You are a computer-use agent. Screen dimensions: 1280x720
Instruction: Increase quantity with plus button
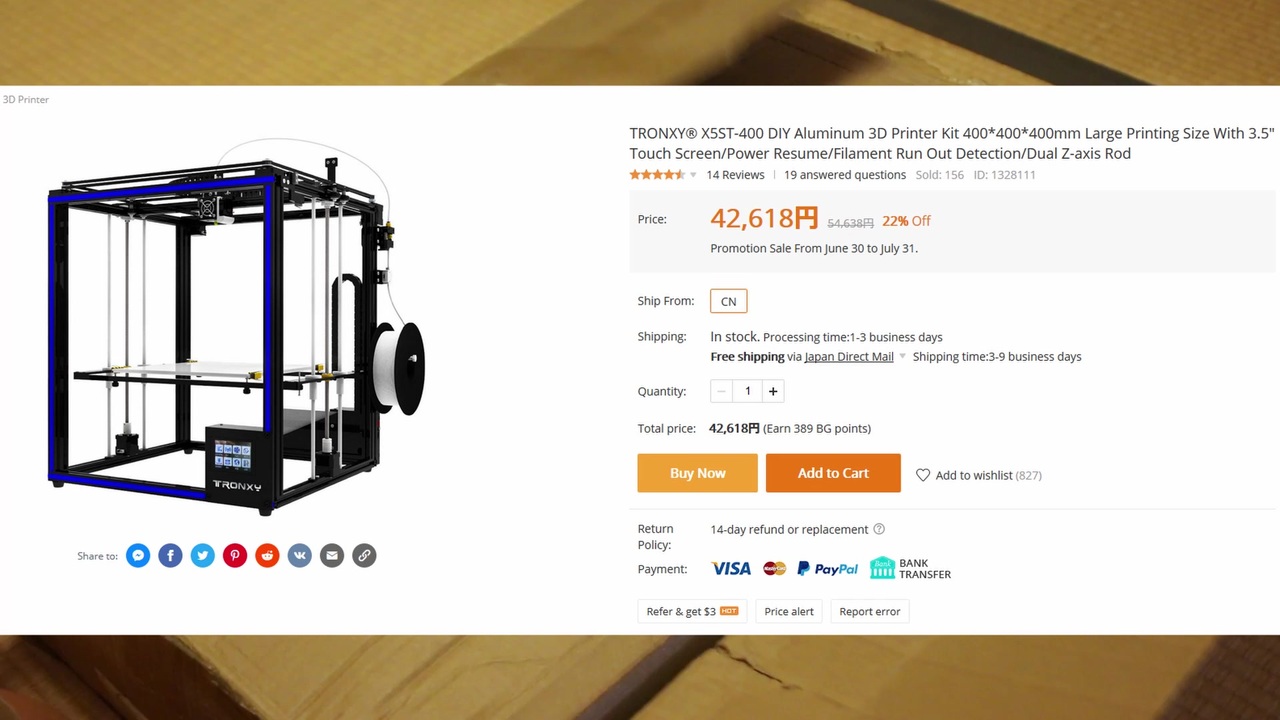773,391
